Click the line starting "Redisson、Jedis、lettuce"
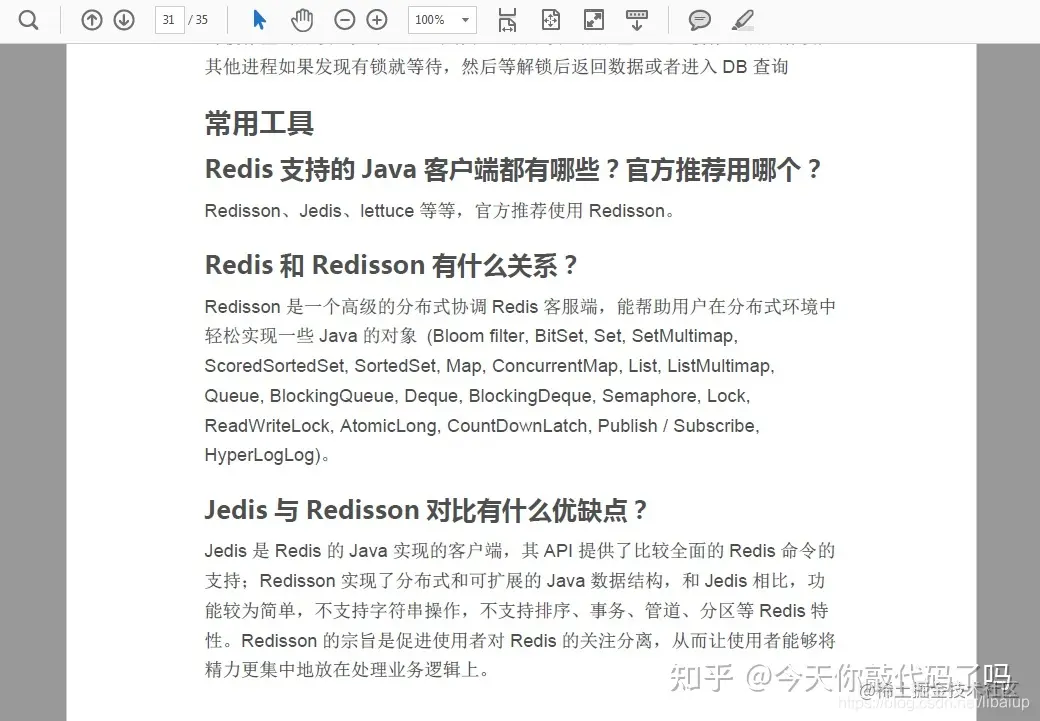This screenshot has height=721, width=1040. (x=440, y=211)
